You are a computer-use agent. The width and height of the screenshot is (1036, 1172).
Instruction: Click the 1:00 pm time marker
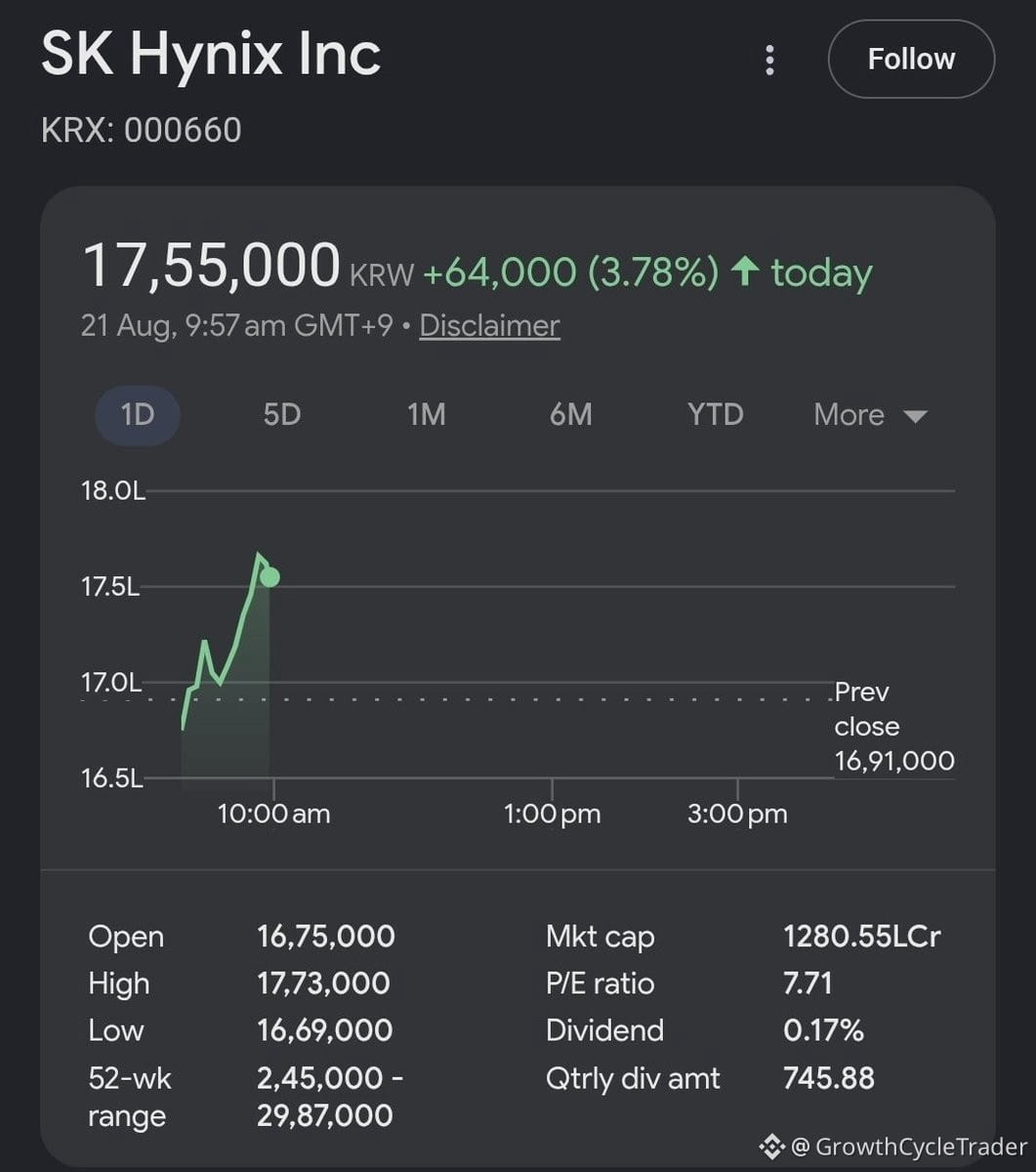pyautogui.click(x=552, y=814)
